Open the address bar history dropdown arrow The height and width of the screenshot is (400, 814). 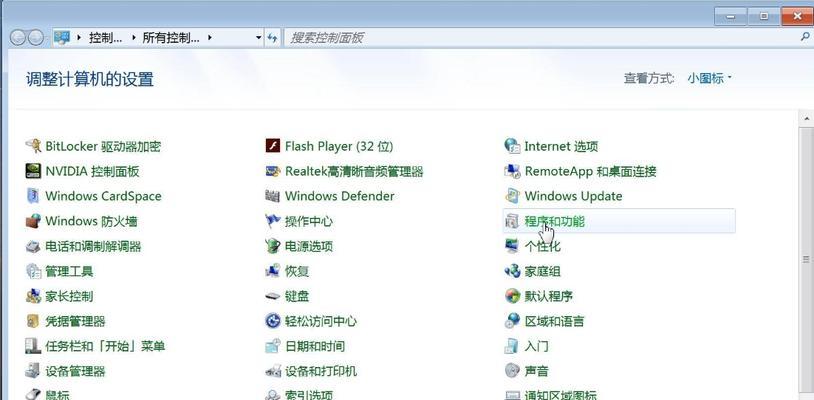tap(259, 37)
